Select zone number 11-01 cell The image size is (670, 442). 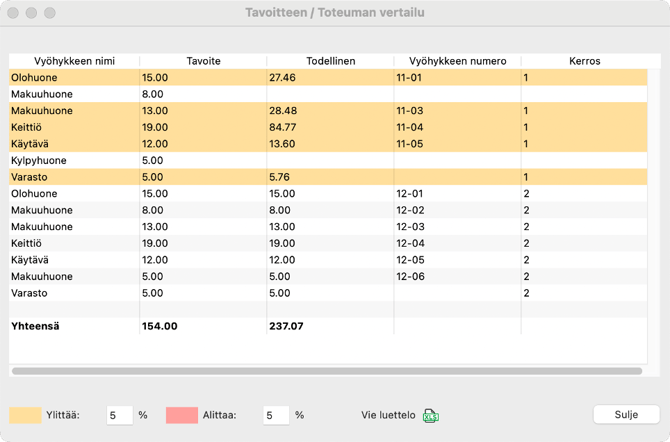coord(410,77)
